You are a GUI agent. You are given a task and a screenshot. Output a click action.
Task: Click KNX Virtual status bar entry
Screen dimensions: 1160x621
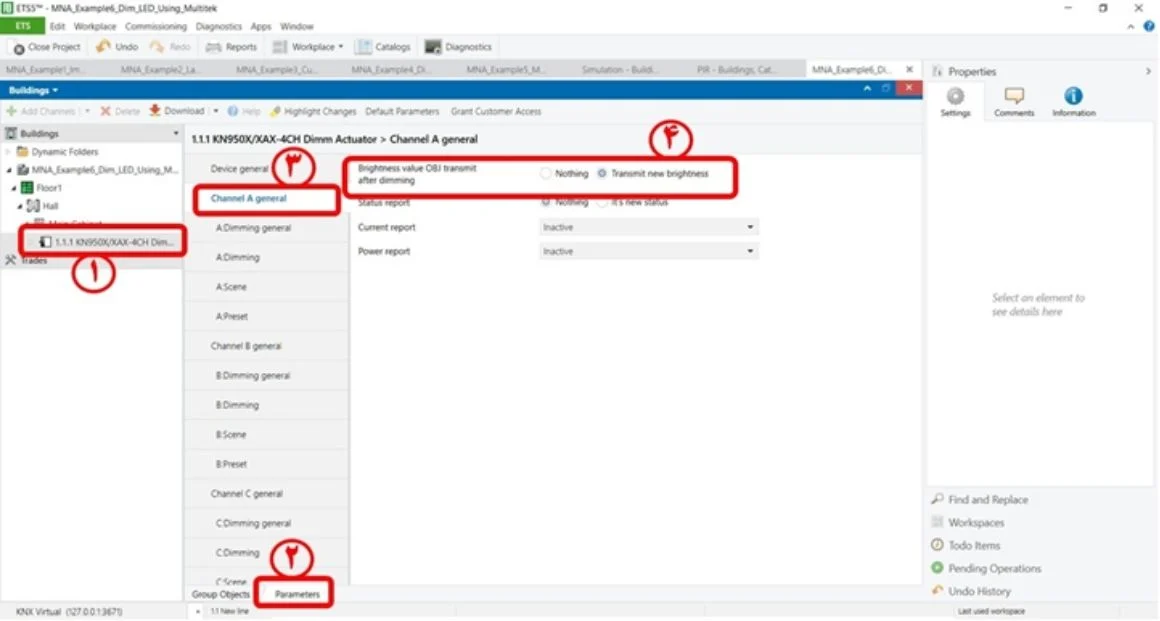(x=69, y=612)
